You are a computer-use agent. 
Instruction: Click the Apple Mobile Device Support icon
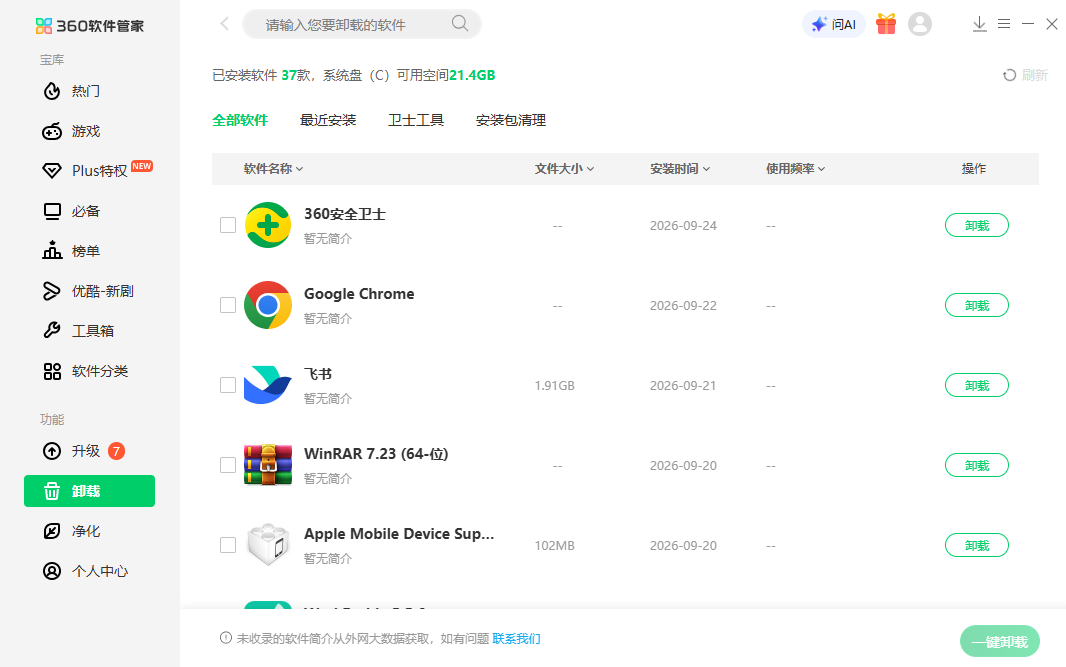[268, 545]
